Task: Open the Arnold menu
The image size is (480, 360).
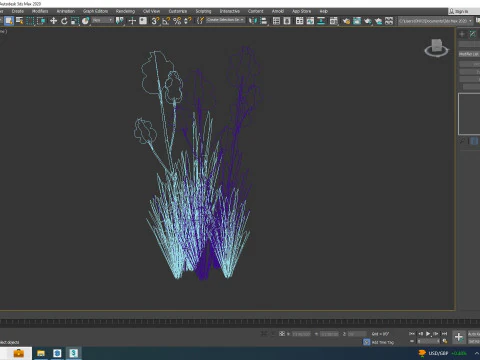Action: click(x=278, y=11)
